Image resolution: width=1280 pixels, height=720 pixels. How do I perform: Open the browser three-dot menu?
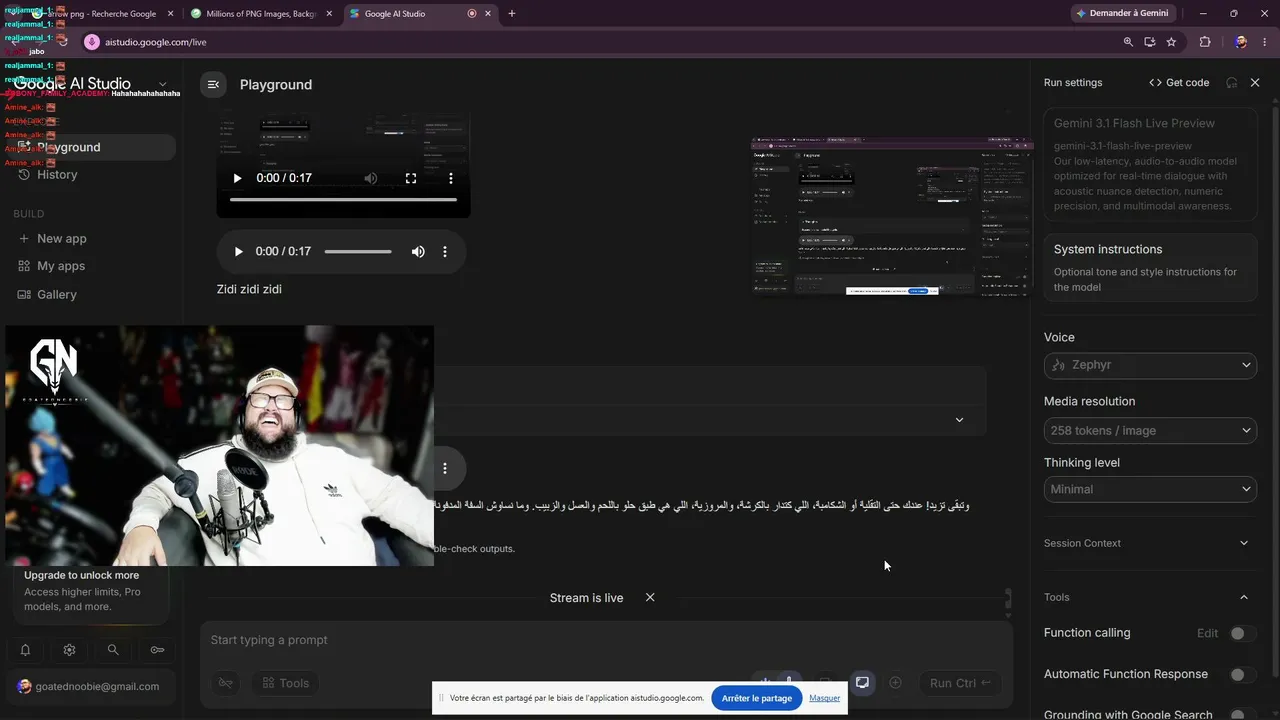coord(1264,42)
